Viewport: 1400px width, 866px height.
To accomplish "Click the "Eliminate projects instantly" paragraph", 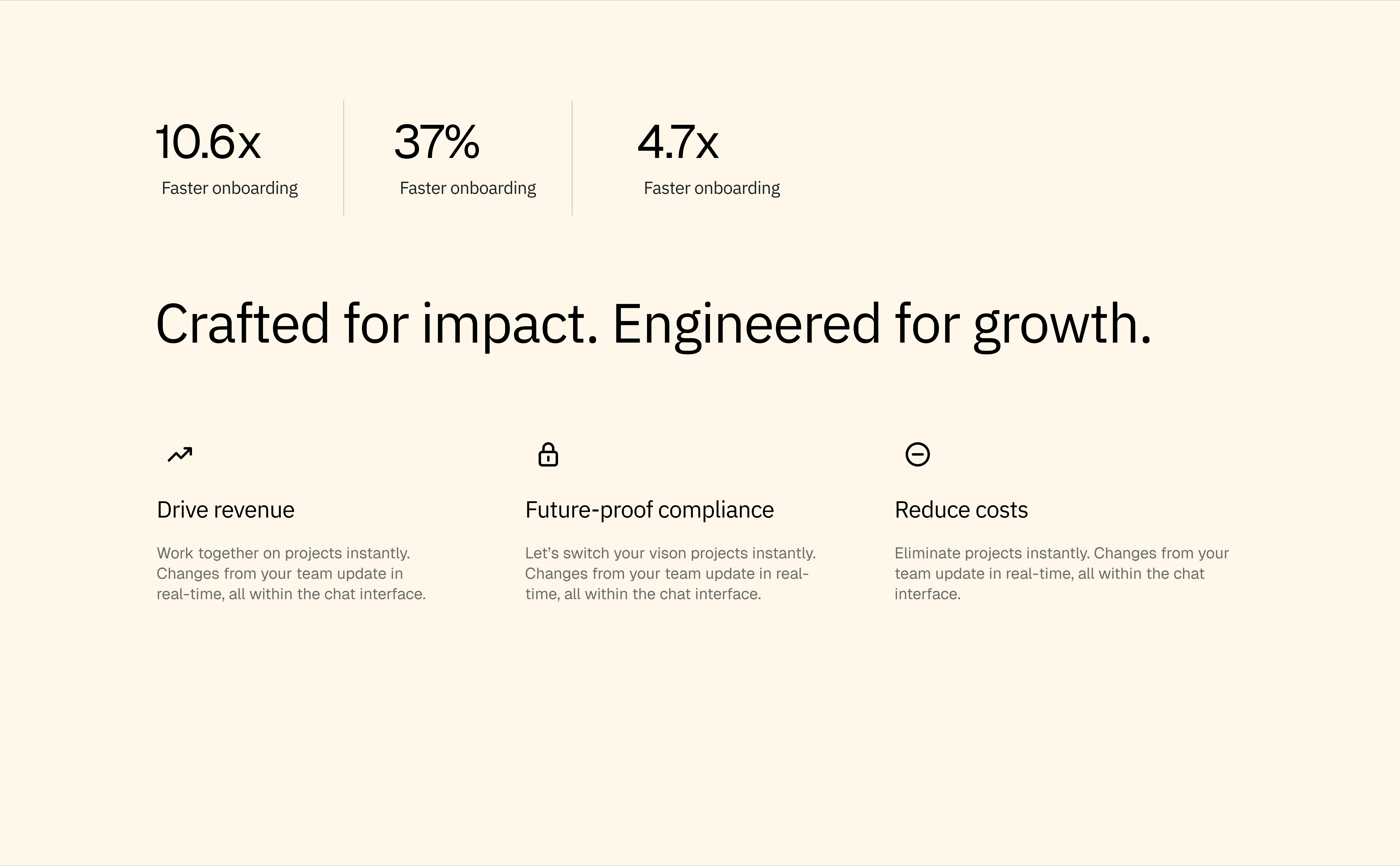I will (1061, 573).
